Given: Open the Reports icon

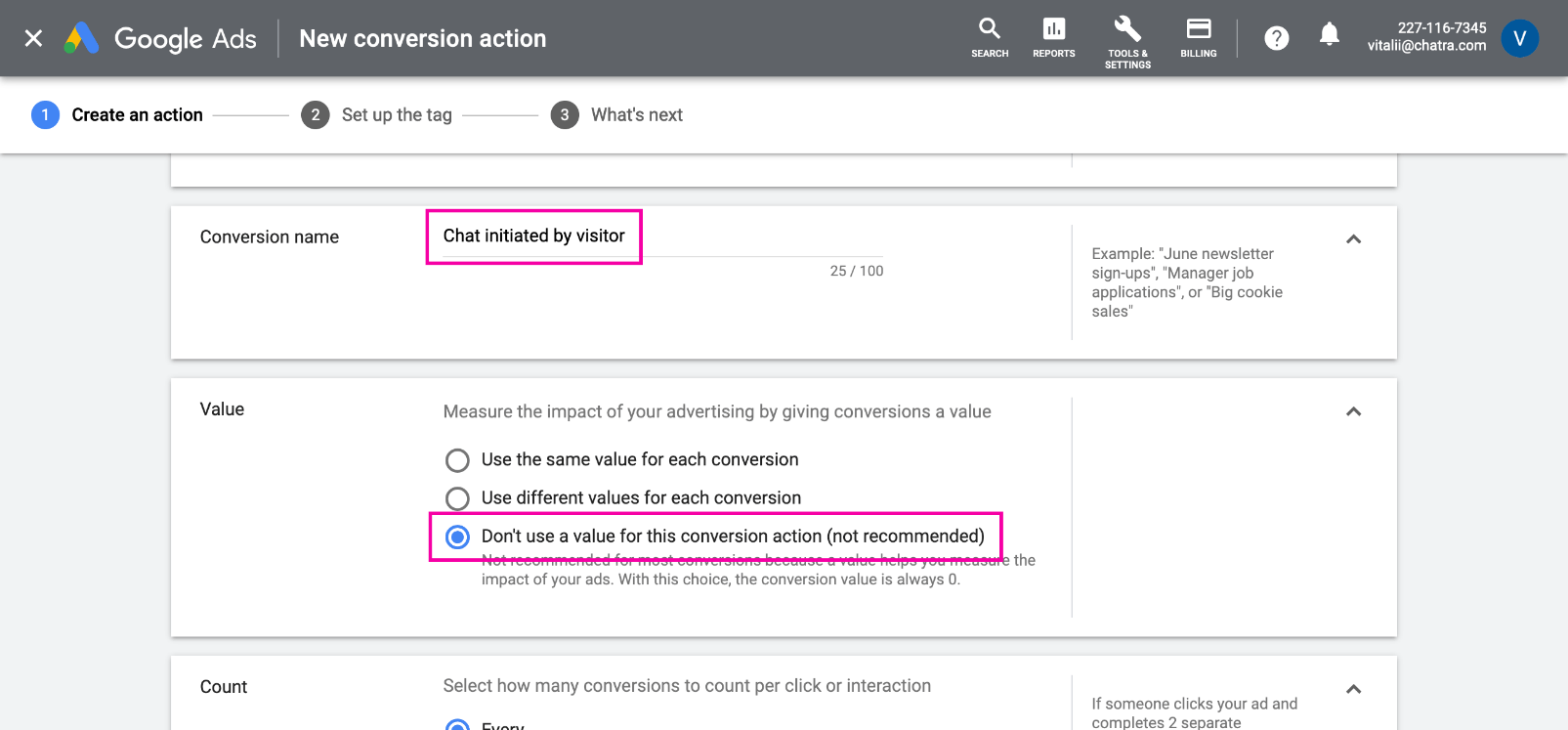Looking at the screenshot, I should click(x=1053, y=37).
